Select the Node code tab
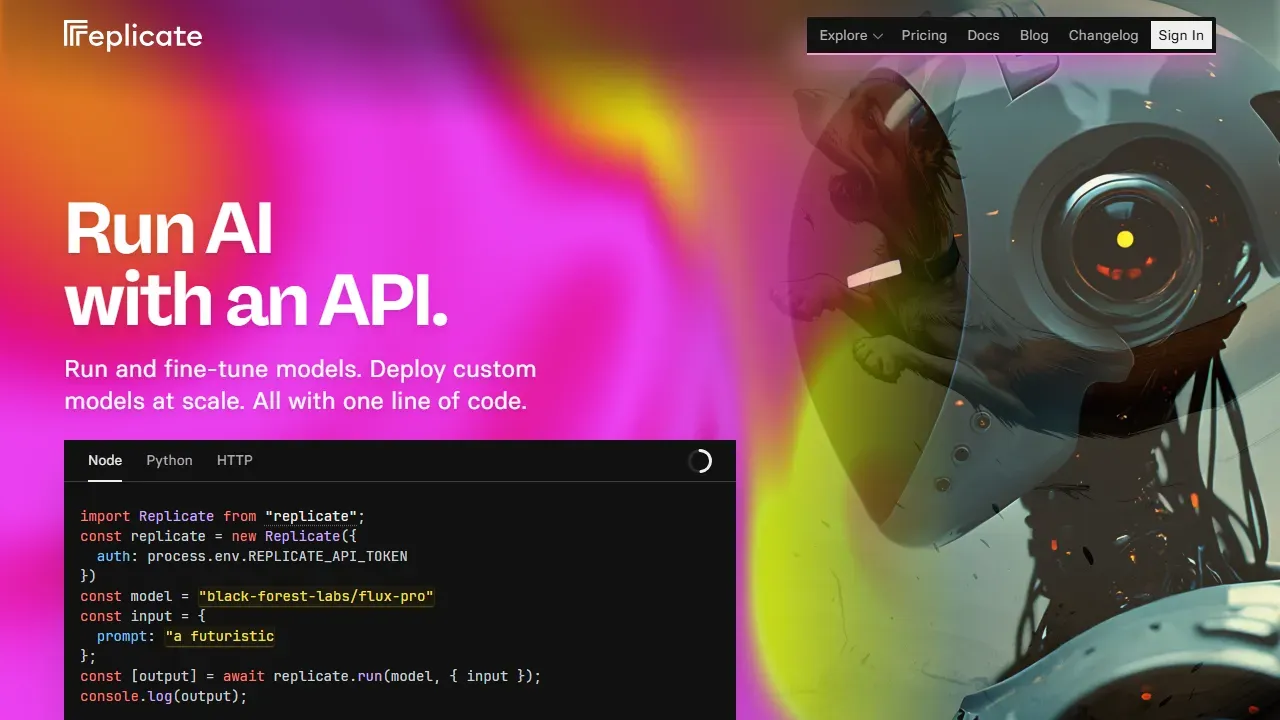 [105, 460]
